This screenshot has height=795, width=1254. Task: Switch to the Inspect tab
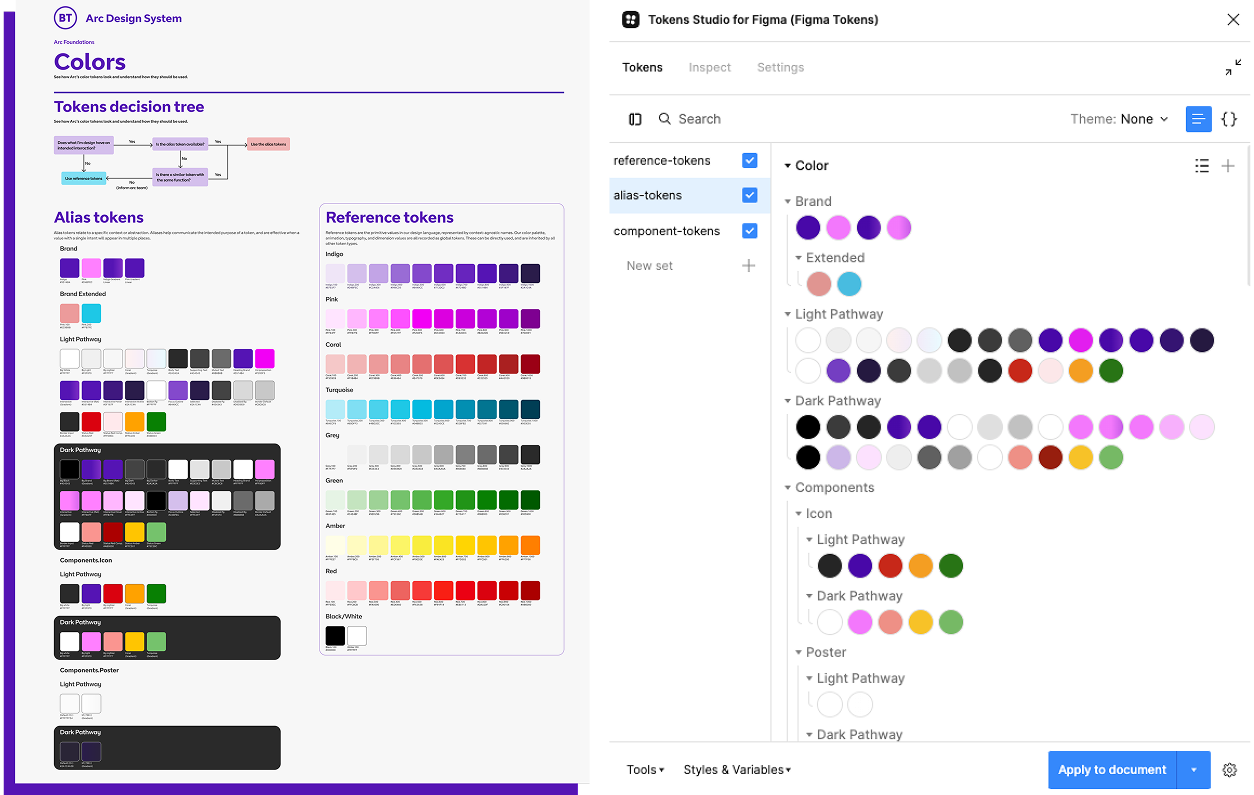709,68
